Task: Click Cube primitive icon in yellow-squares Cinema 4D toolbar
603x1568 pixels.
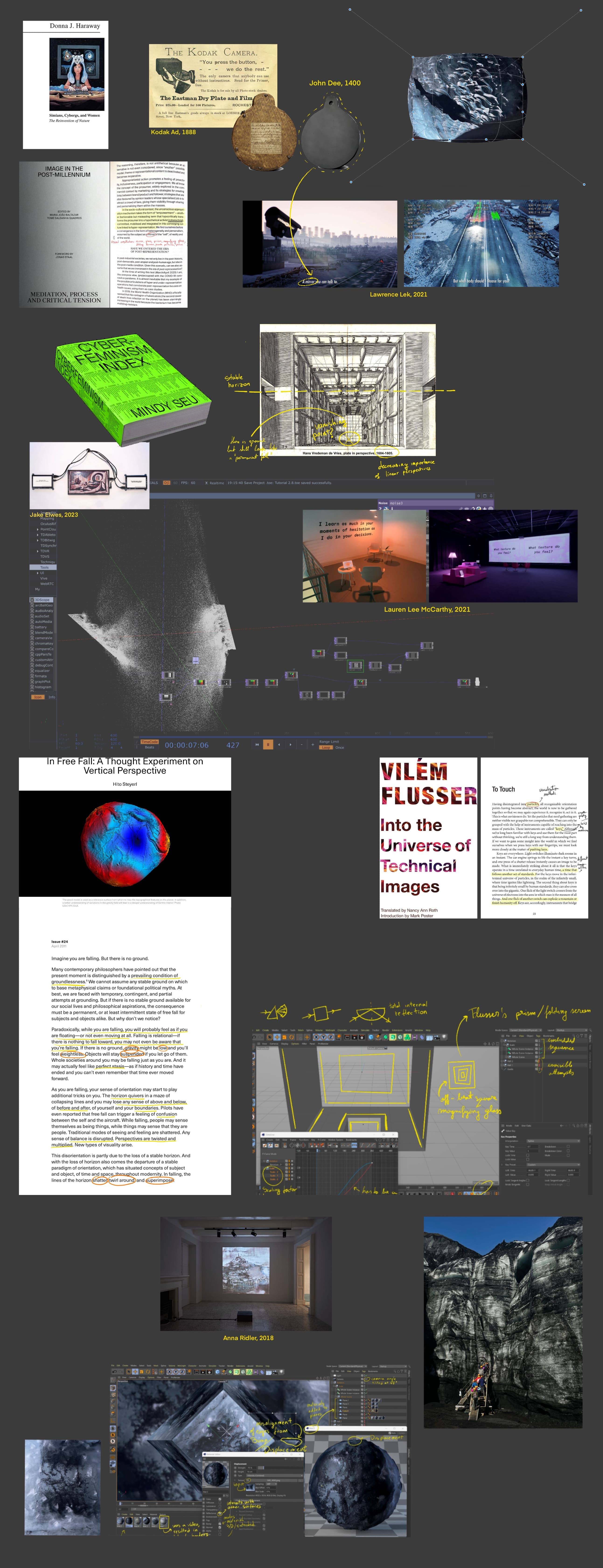Action: coord(371,1037)
